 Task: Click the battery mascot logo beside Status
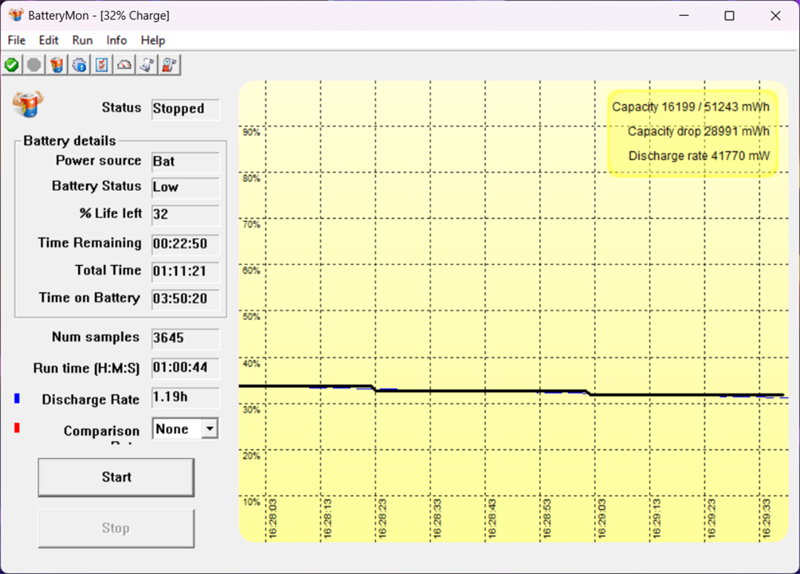point(28,104)
